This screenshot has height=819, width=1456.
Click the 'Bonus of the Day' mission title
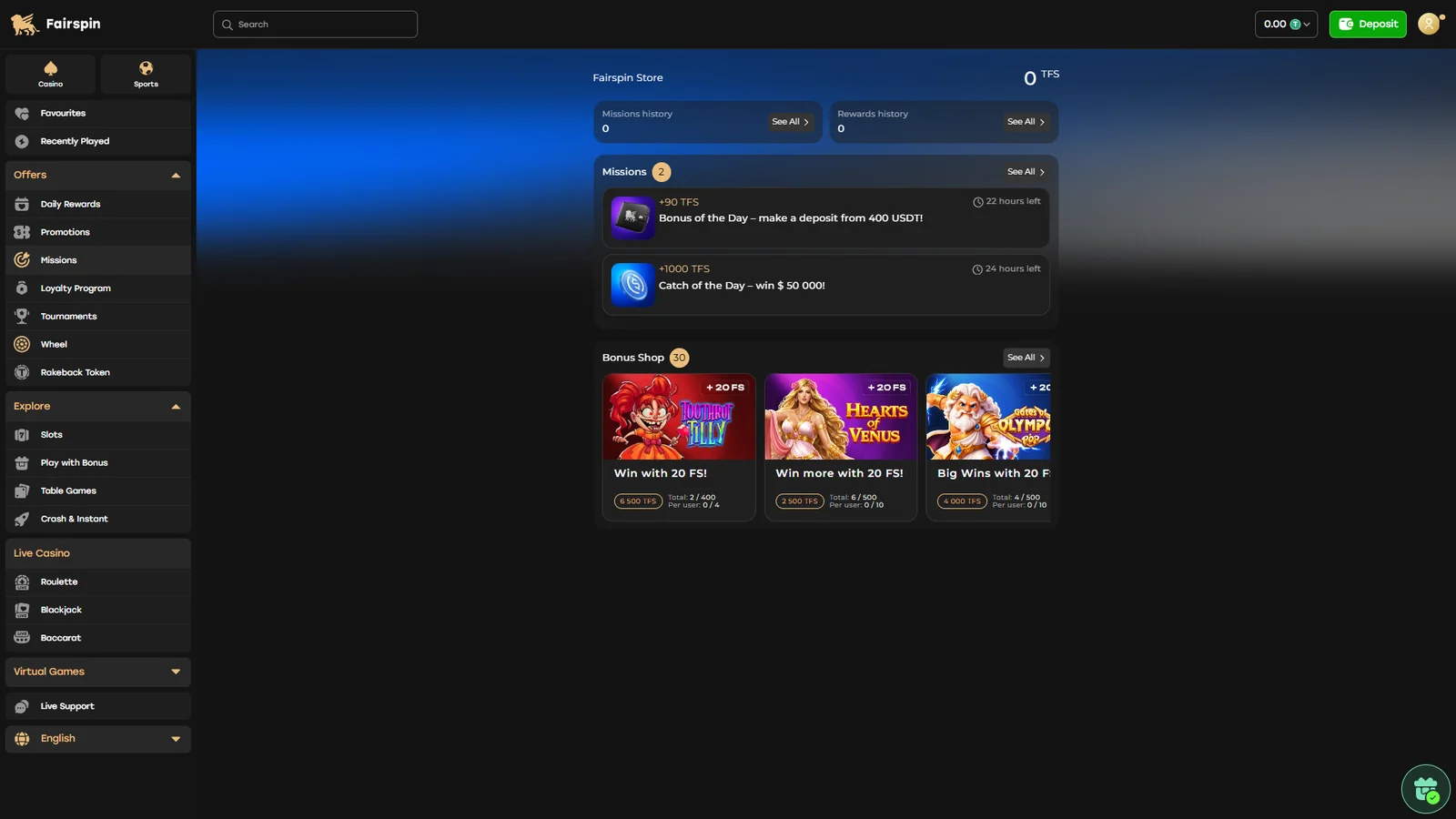click(x=791, y=218)
